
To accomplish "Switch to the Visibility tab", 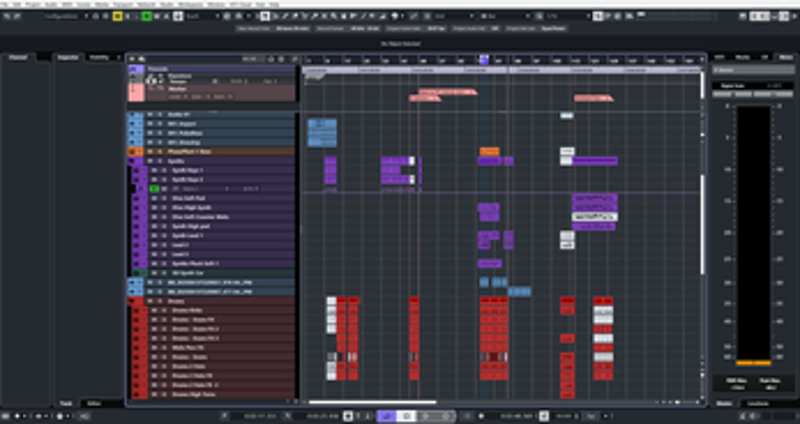I will 101,58.
